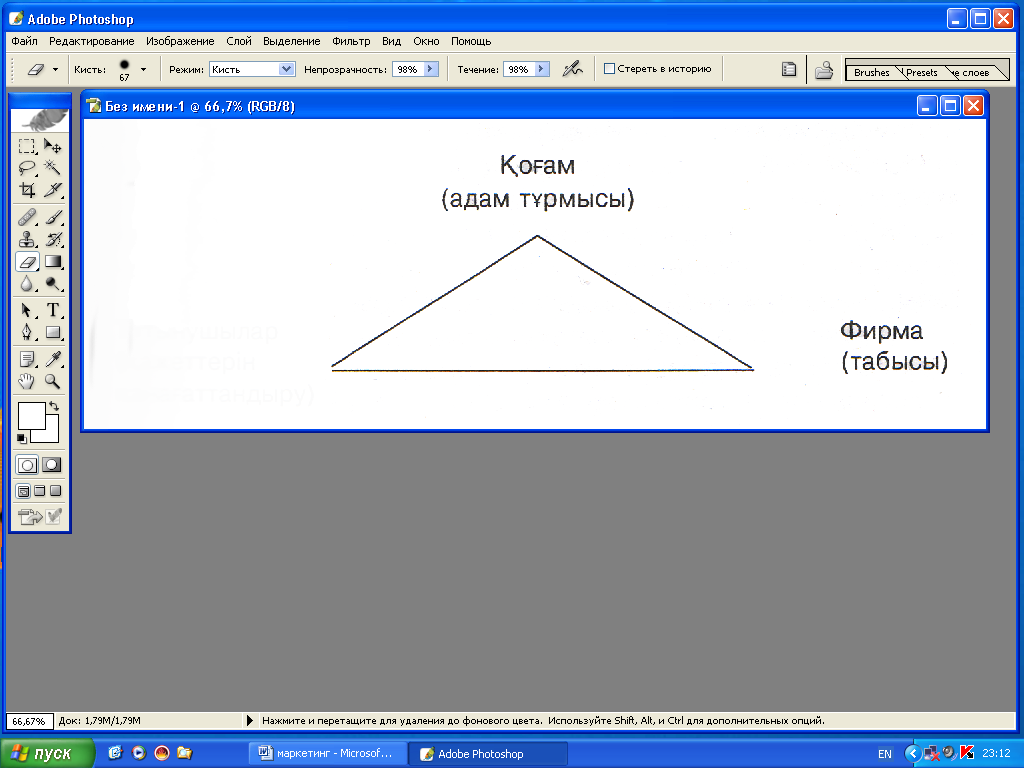
Task: Open the Фильтр menu
Action: pos(351,41)
